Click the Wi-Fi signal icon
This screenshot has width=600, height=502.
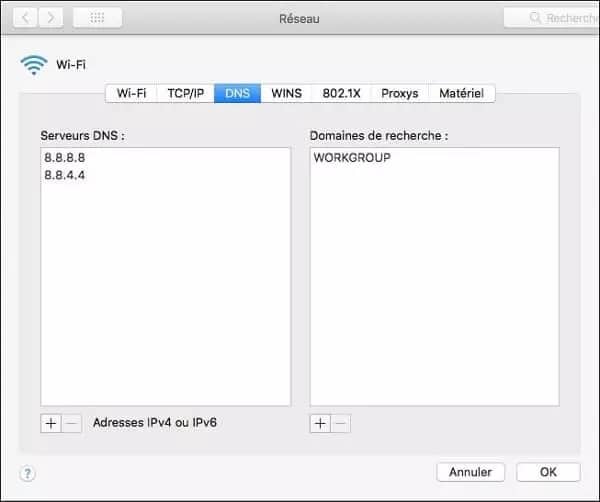point(33,65)
